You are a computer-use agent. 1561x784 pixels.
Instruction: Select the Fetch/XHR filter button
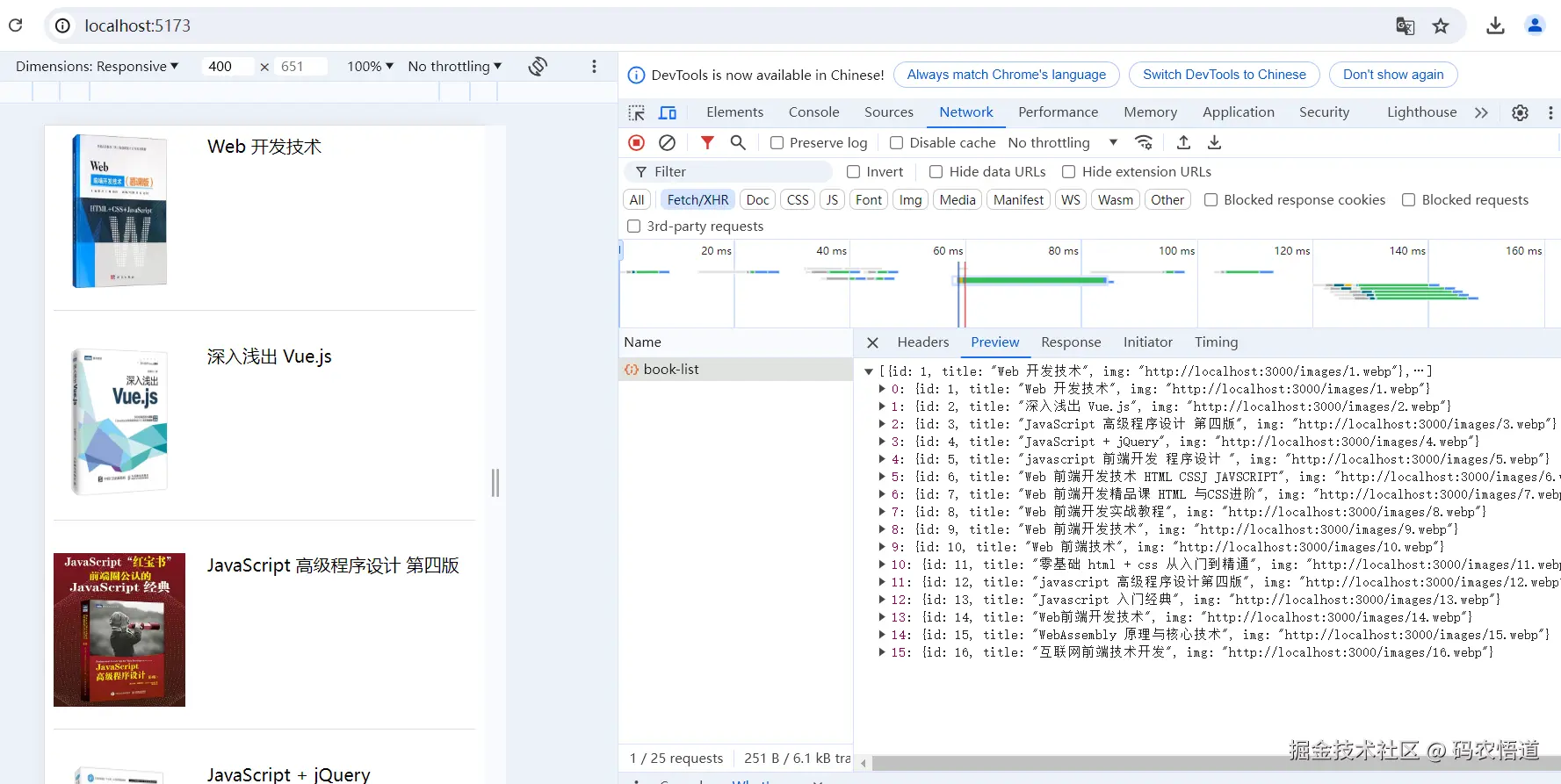[x=697, y=200]
